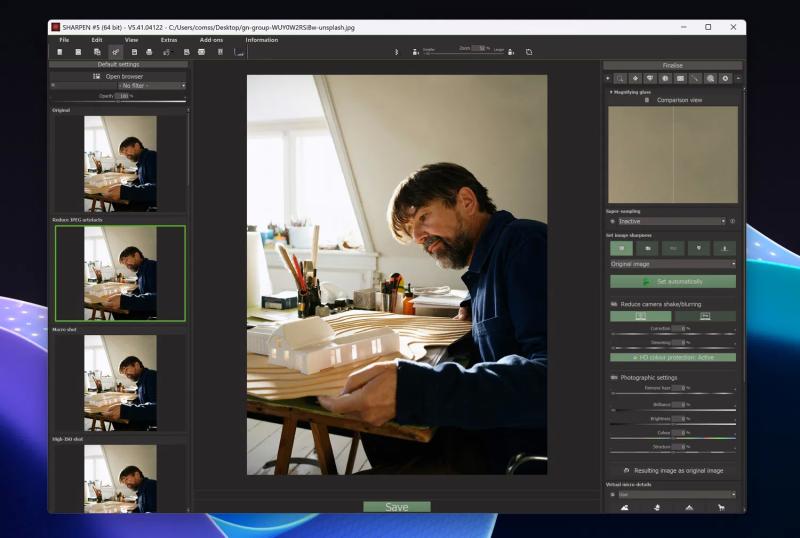Click the Save button

point(396,507)
